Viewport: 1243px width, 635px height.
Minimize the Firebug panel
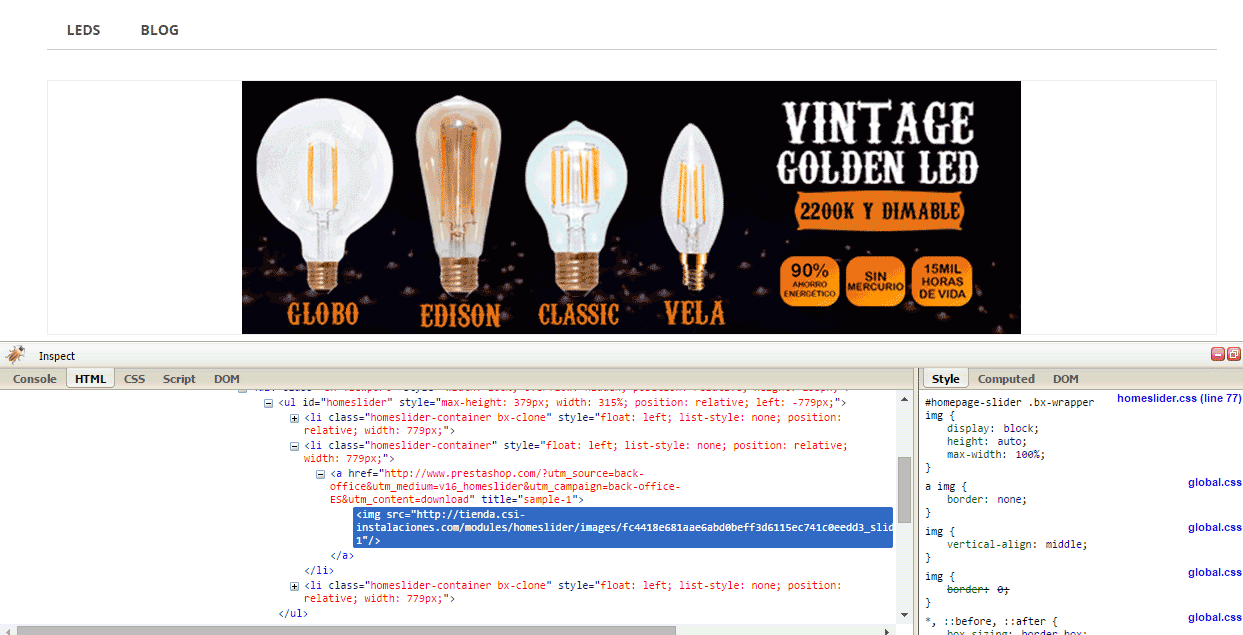pos(1218,354)
